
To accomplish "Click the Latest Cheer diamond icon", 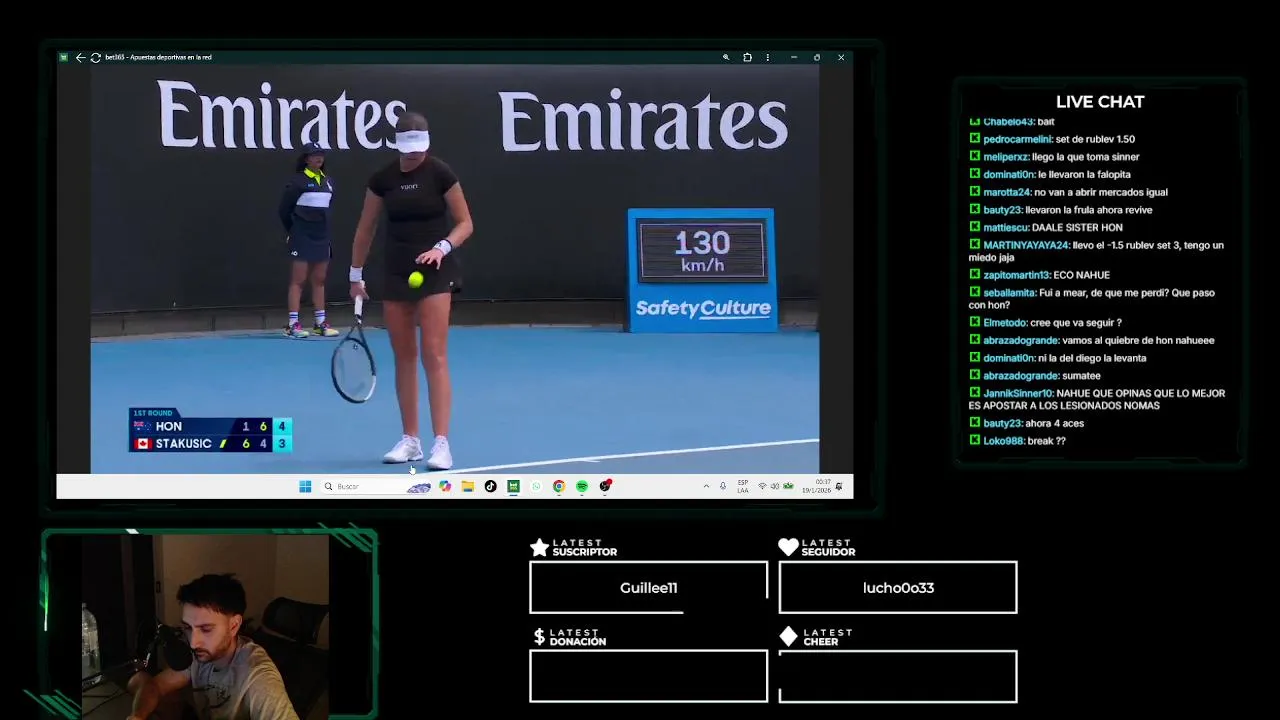I will (788, 636).
